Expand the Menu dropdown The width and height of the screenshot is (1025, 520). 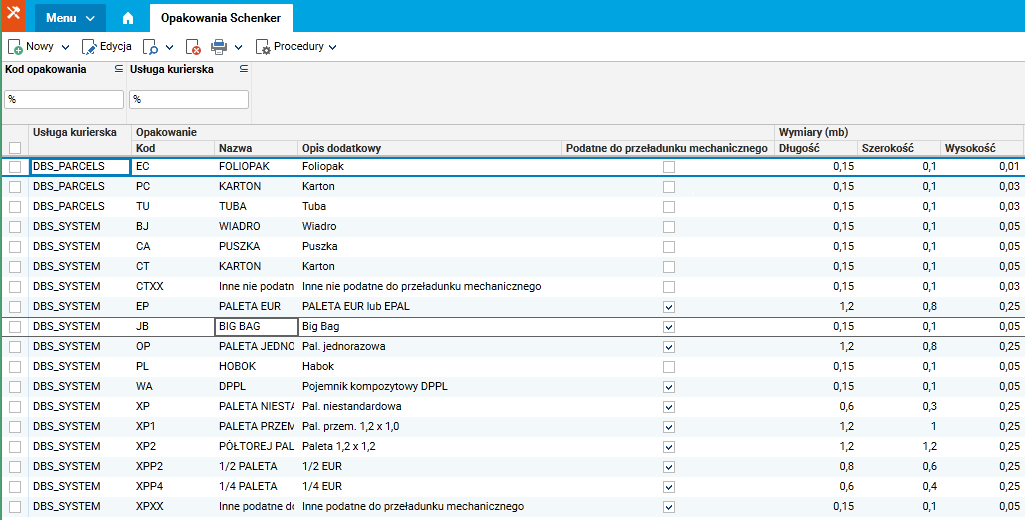click(x=70, y=18)
